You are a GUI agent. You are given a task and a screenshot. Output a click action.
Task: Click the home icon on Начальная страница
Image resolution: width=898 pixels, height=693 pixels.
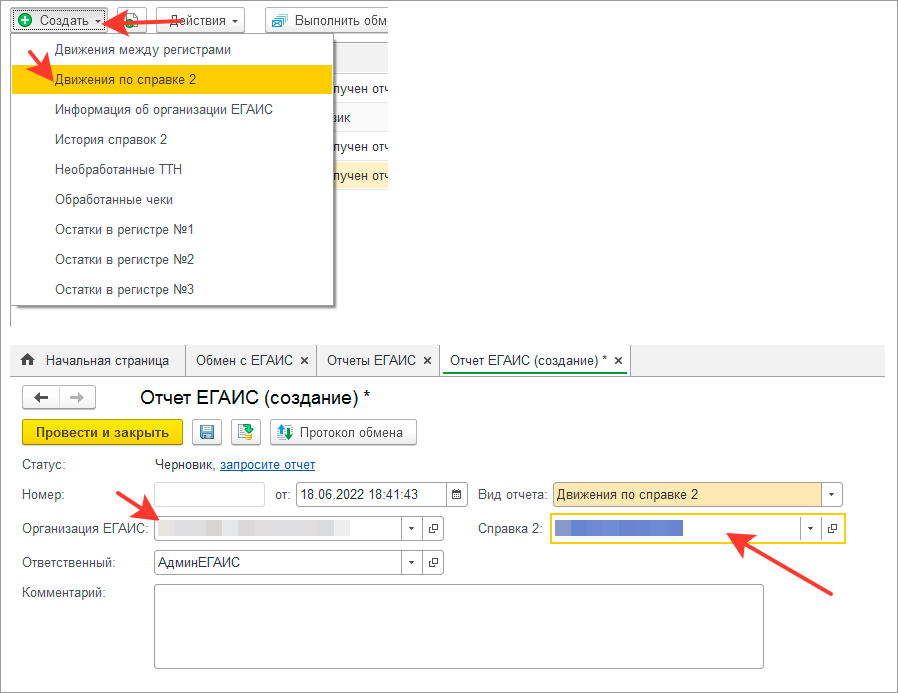27,360
